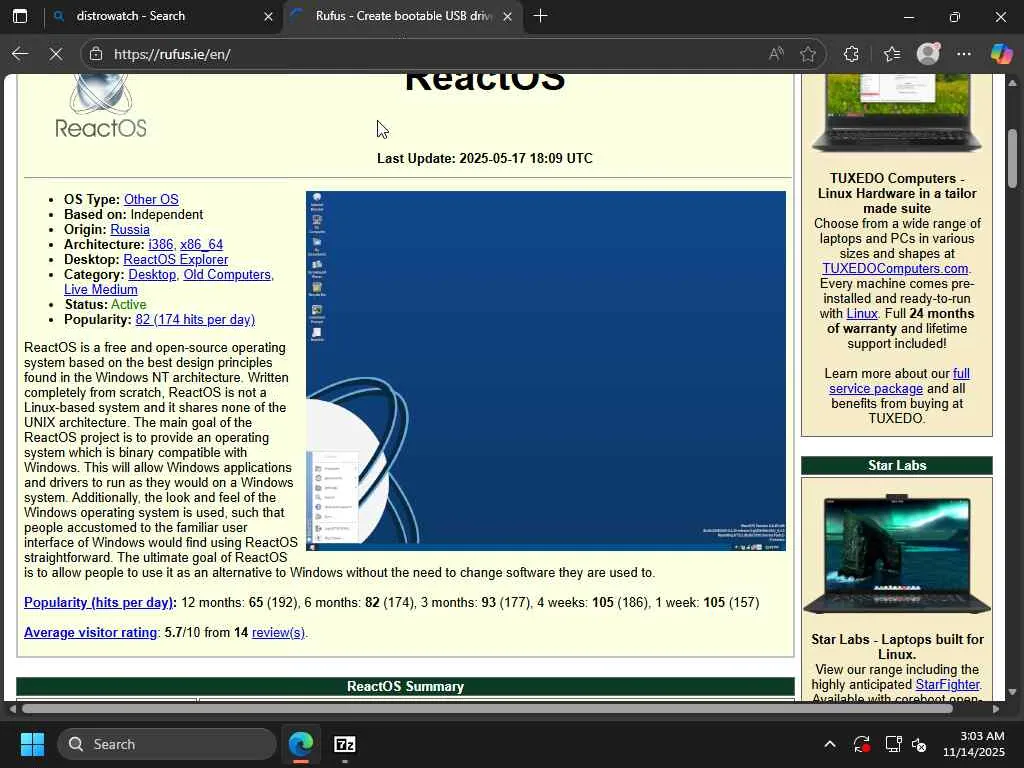The image size is (1024, 768).
Task: Open the Other OS link
Action: tap(151, 199)
